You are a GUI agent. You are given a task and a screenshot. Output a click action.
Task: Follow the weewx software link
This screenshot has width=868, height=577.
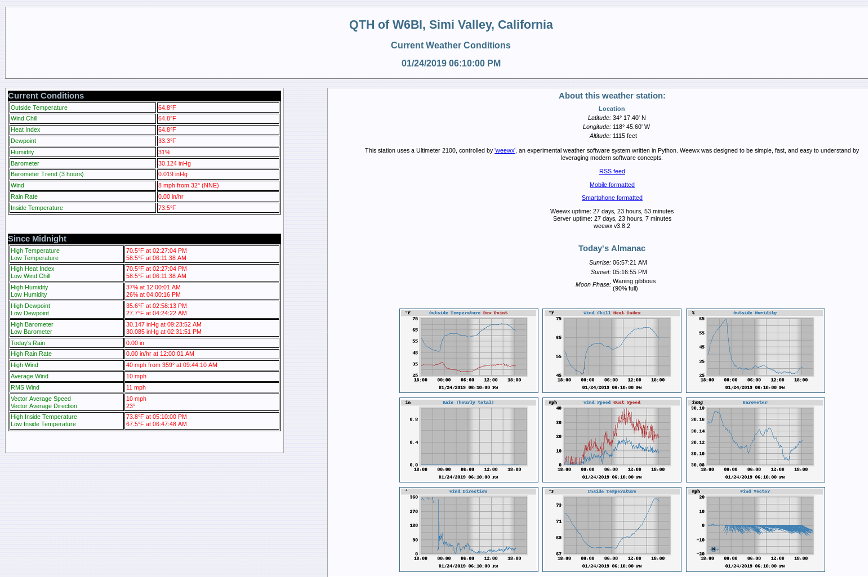(x=504, y=151)
